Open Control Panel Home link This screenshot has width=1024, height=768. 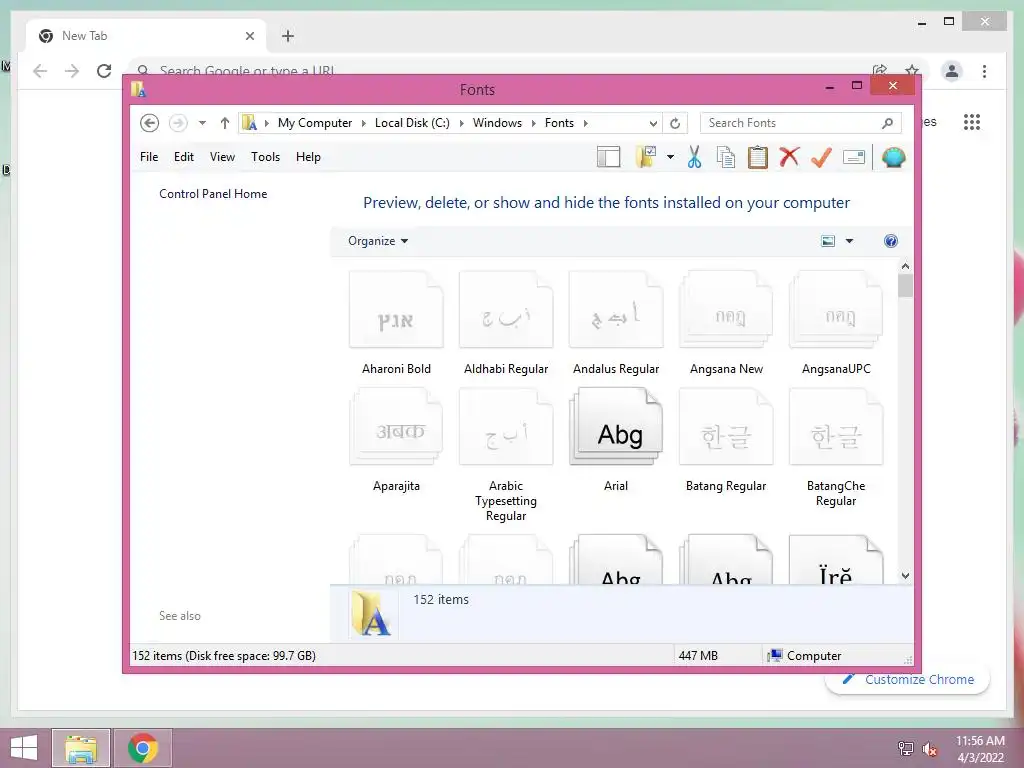point(213,194)
